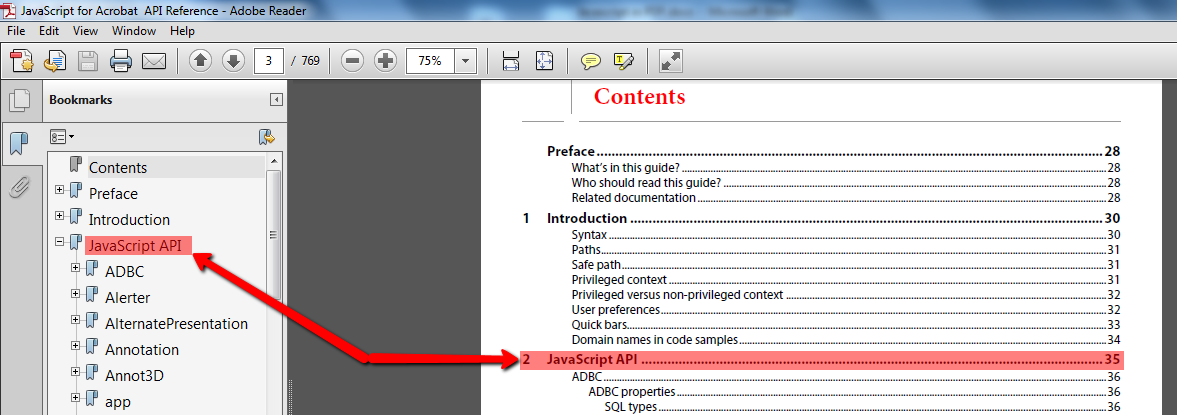Open the Attachments paperclip panel
This screenshot has width=1177, height=415.
(x=19, y=186)
